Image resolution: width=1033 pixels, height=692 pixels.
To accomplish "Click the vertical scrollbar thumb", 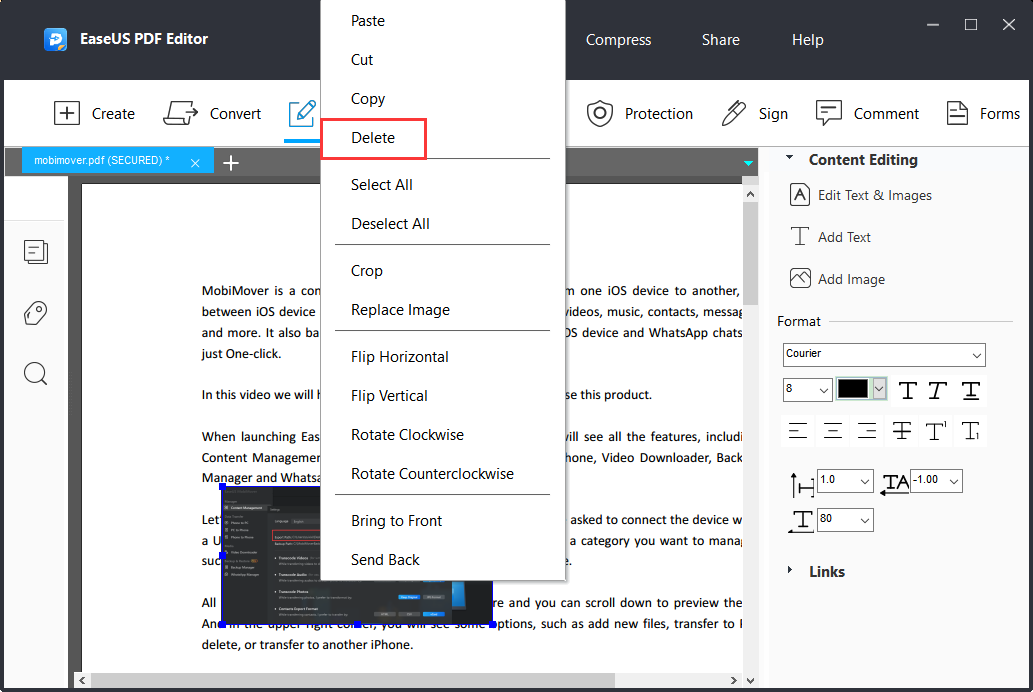I will click(750, 252).
